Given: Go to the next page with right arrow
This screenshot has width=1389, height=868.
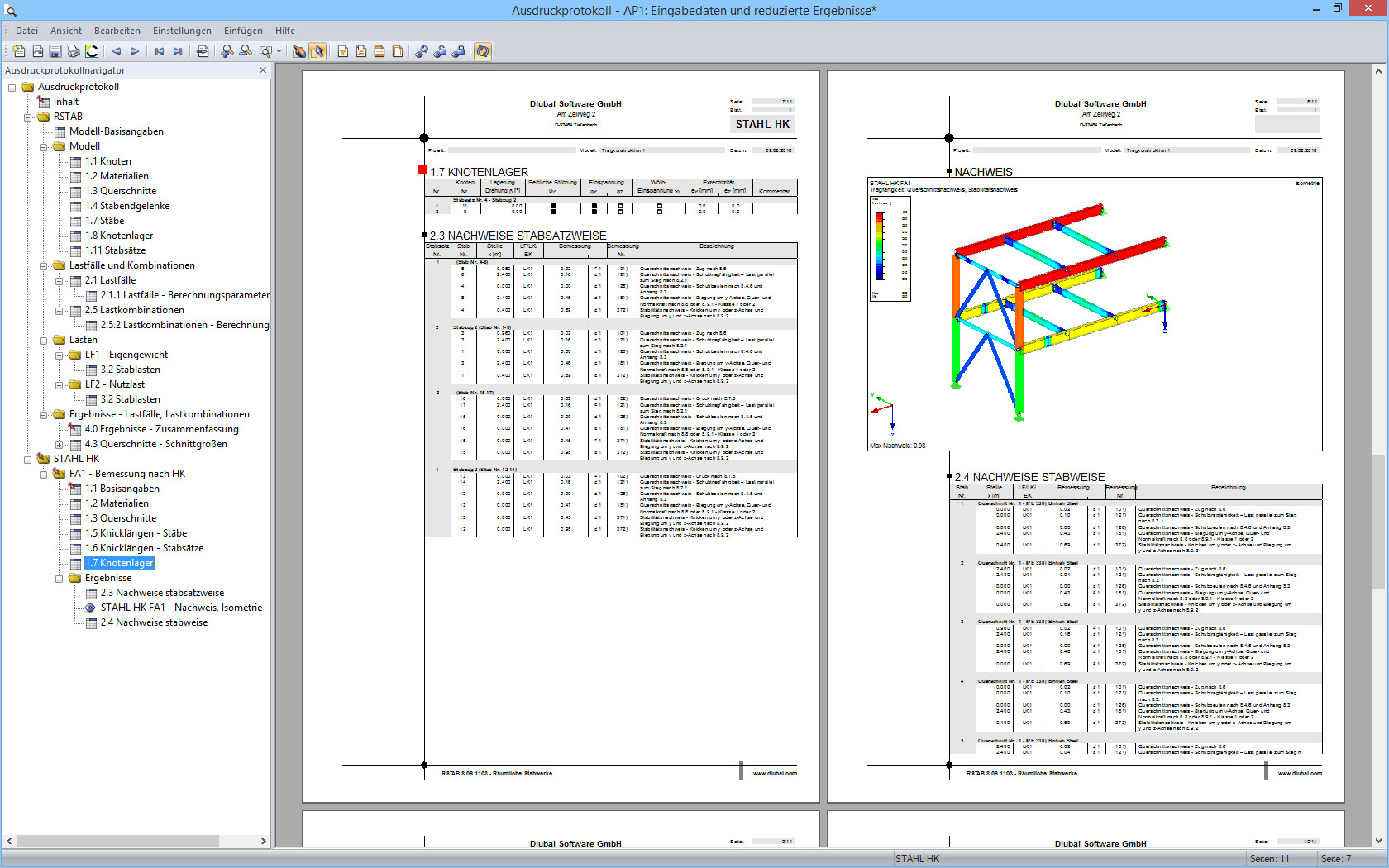Looking at the screenshot, I should click(135, 51).
